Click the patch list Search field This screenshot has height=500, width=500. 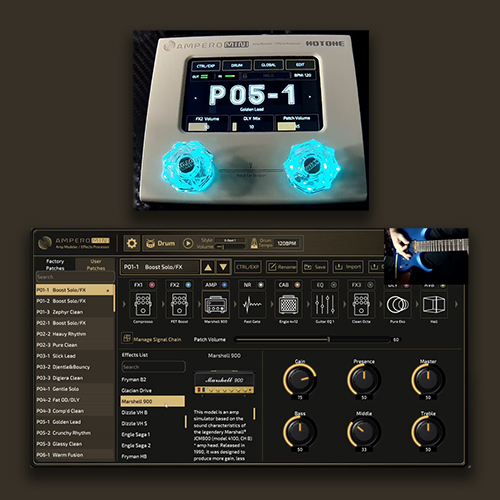click(x=75, y=277)
